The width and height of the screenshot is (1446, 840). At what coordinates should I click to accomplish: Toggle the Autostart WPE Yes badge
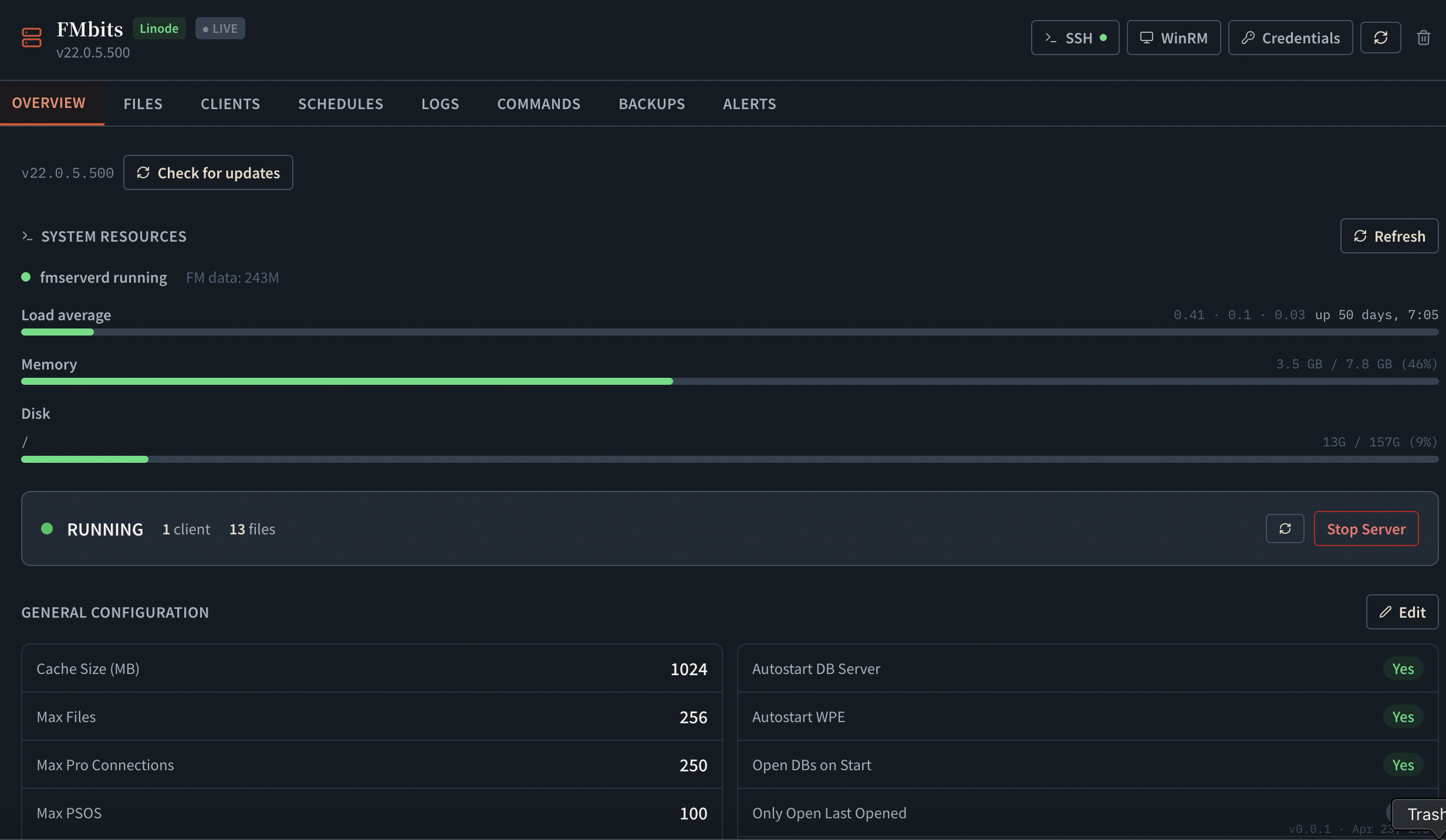point(1403,717)
